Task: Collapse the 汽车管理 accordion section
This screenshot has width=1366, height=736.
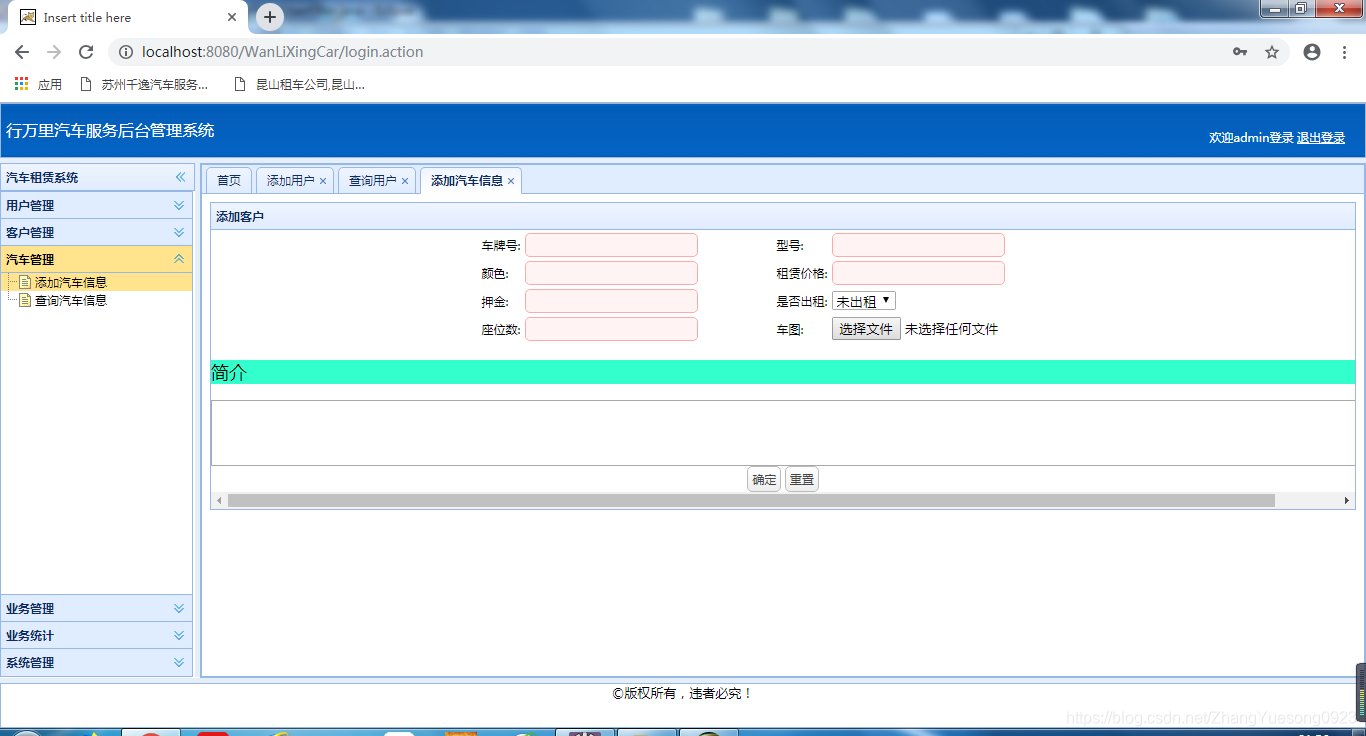Action: pyautogui.click(x=97, y=259)
